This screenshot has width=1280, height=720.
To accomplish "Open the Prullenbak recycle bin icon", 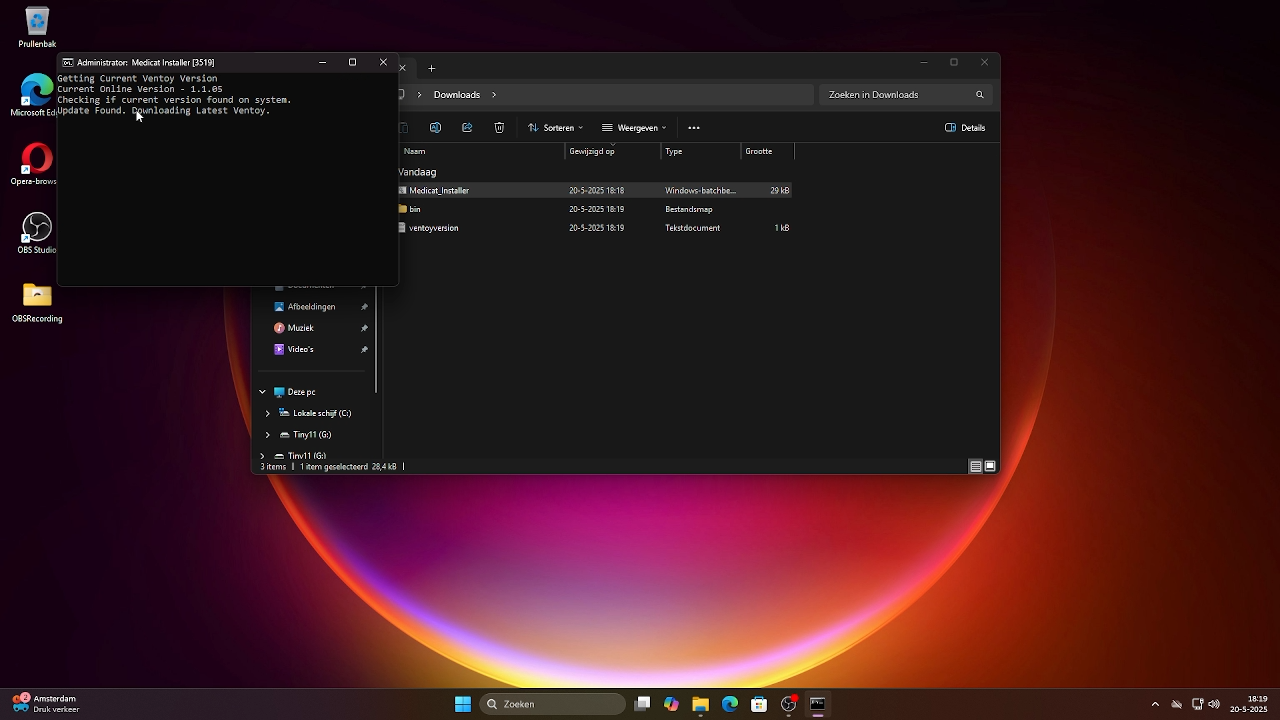I will click(37, 27).
